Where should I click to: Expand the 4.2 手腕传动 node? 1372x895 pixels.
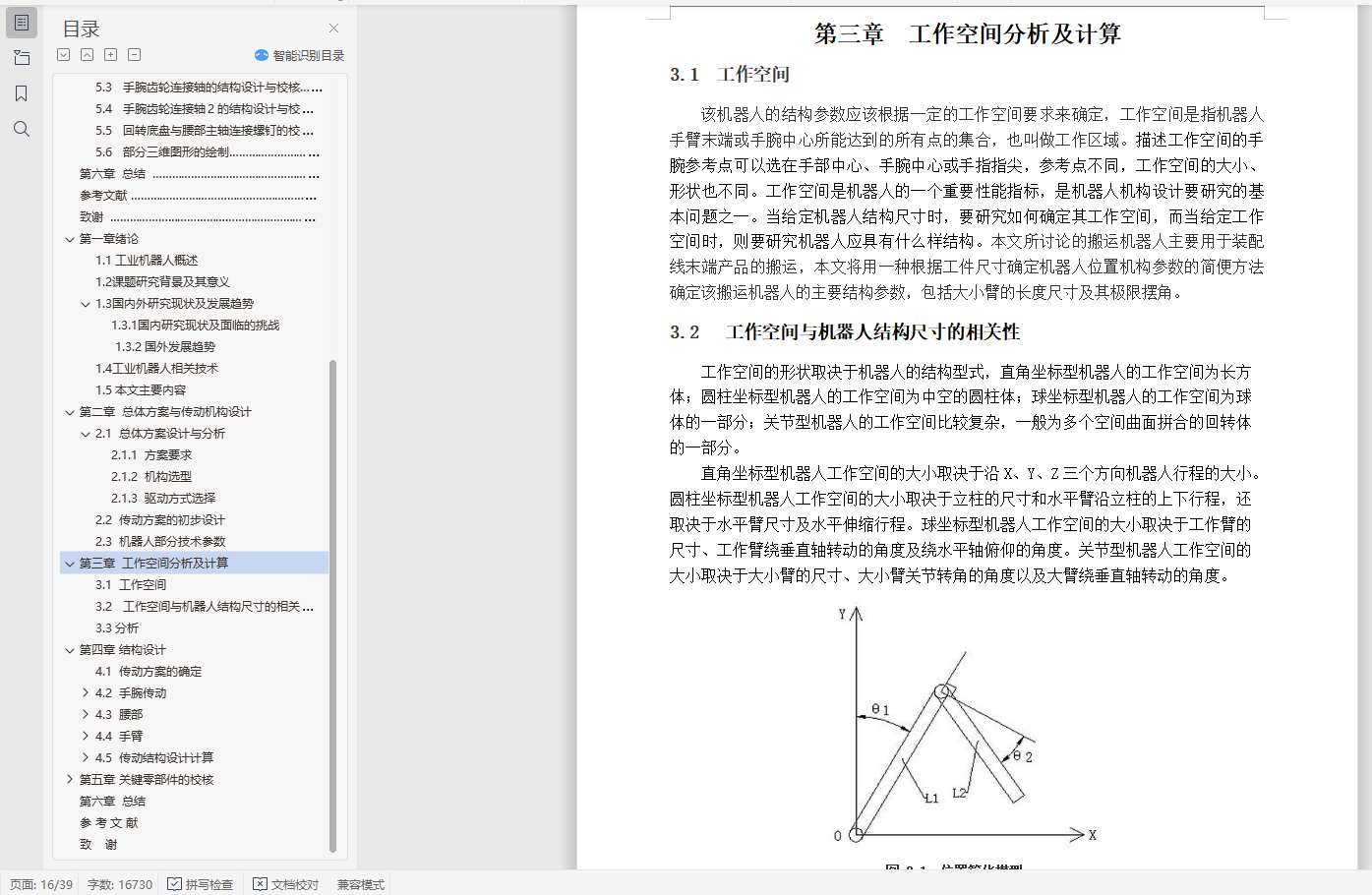tap(86, 693)
